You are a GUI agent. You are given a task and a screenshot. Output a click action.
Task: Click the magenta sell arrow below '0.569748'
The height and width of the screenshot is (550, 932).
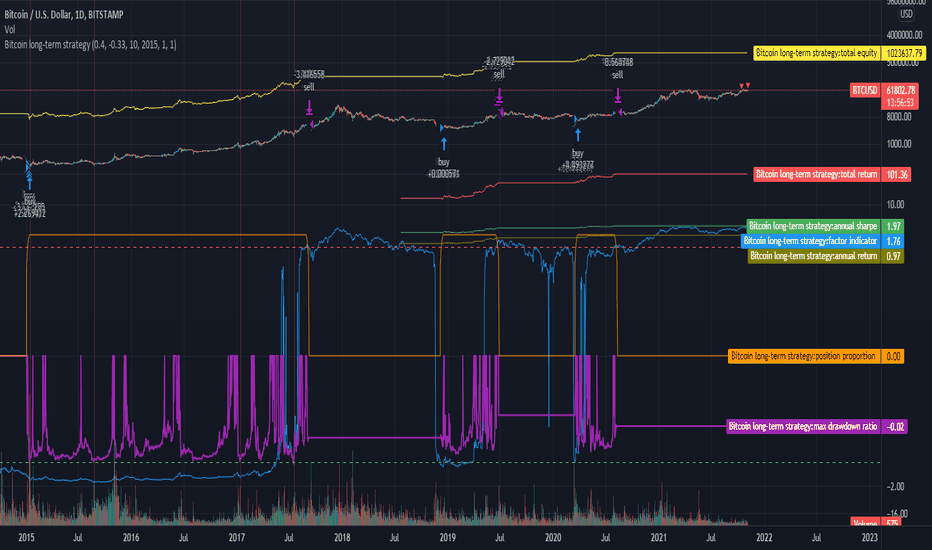(618, 95)
